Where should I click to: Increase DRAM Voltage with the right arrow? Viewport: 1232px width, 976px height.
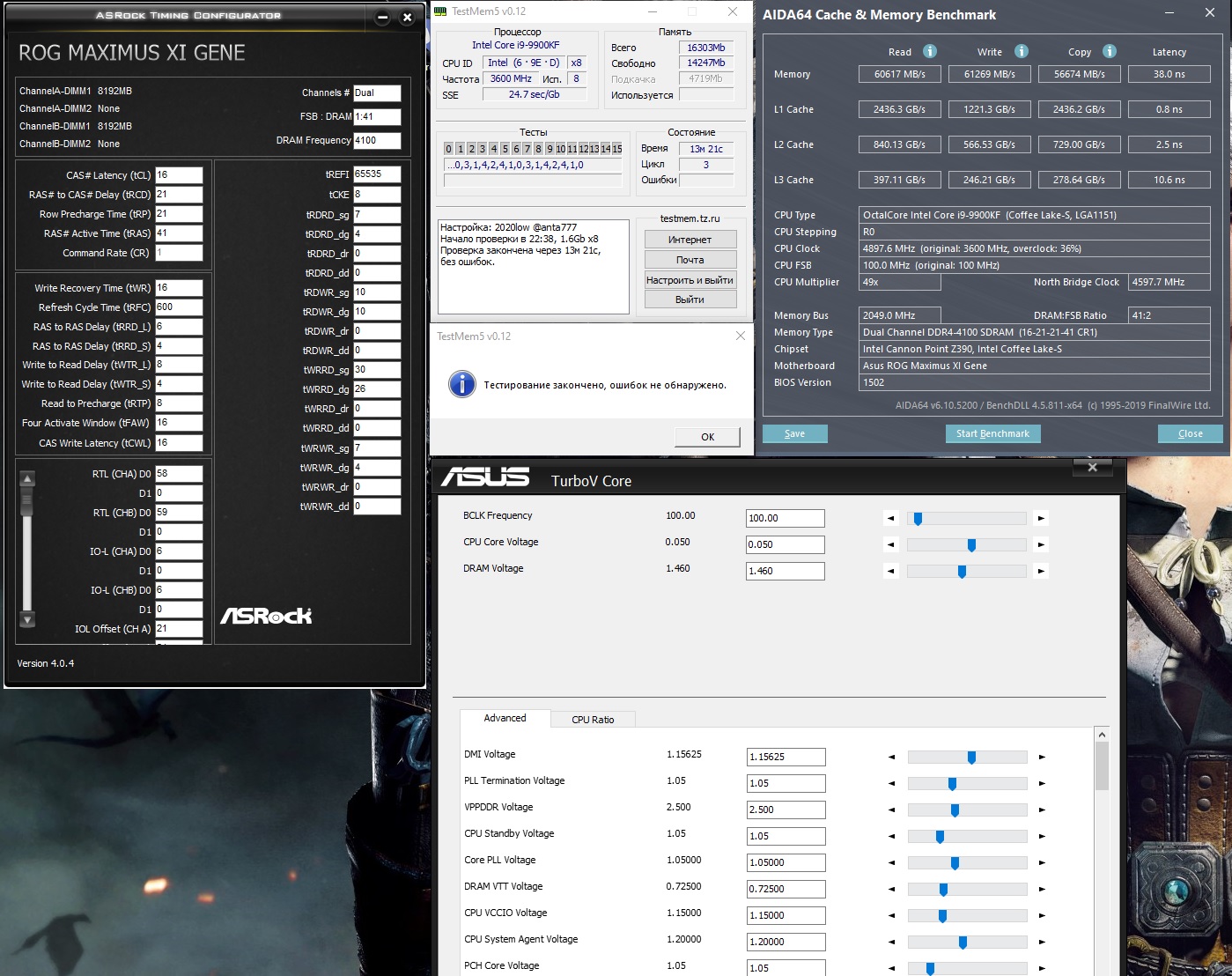click(x=1042, y=572)
